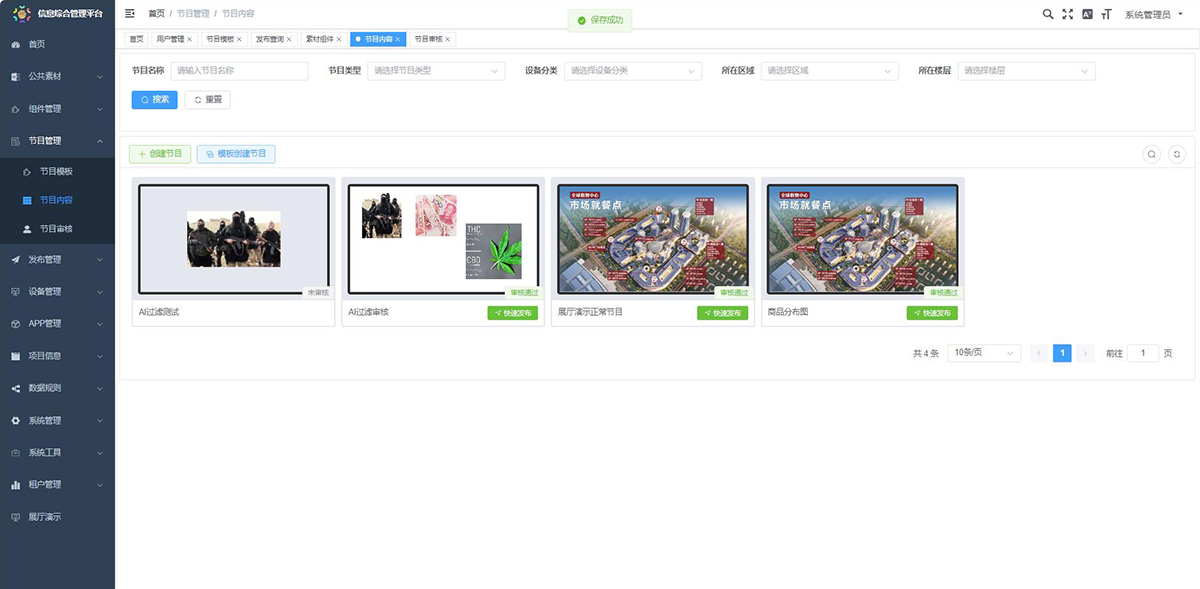This screenshot has width=1200, height=589.
Task: Open the 10条/页 page size selector
Action: coord(984,353)
